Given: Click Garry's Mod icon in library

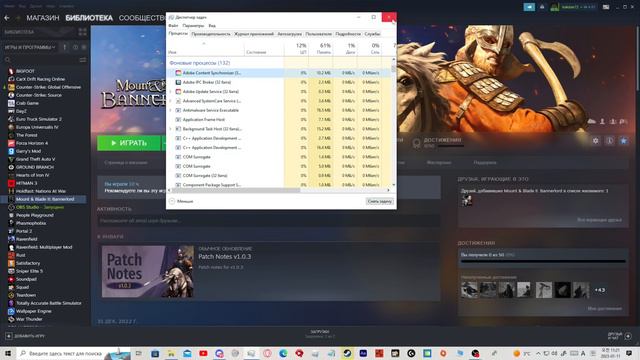Looking at the screenshot, I should coord(11,151).
